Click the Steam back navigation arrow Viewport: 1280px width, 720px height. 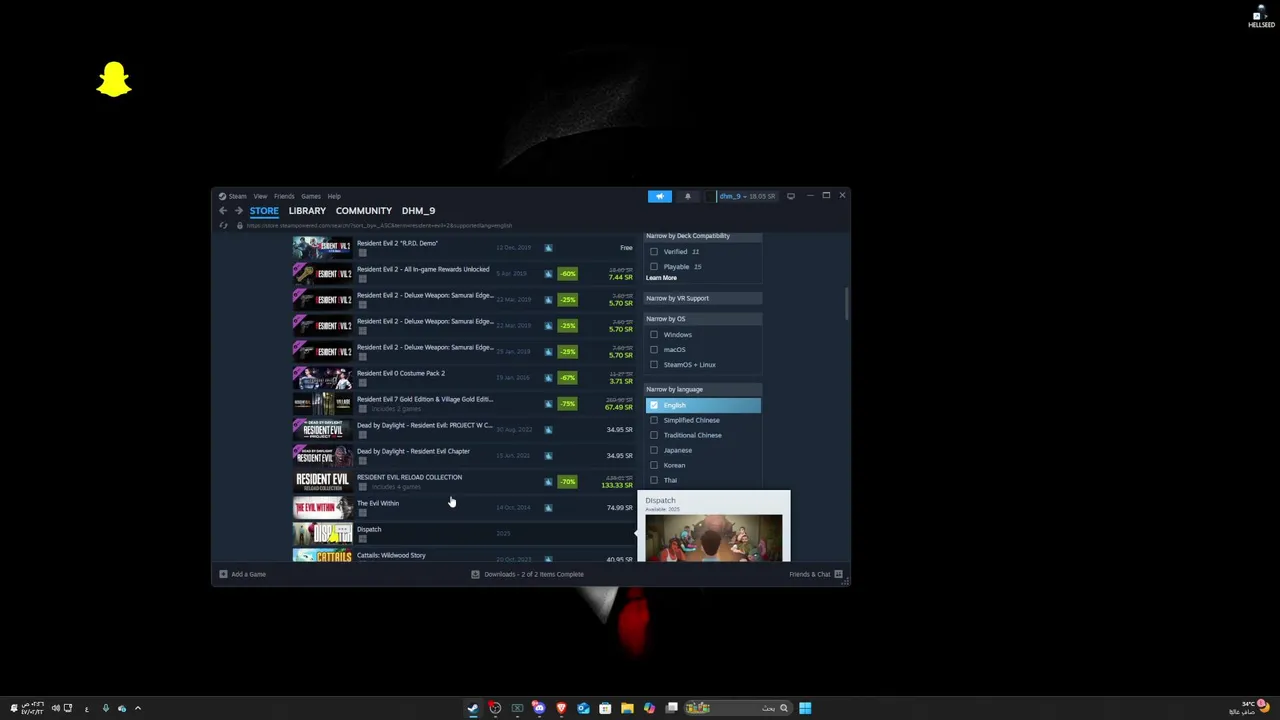point(223,211)
